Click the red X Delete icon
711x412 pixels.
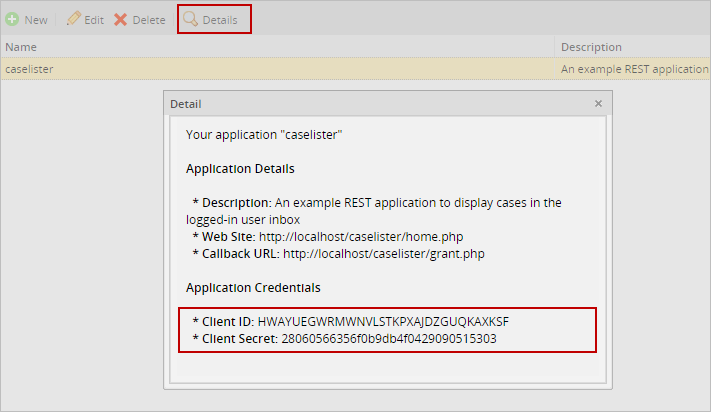point(121,19)
